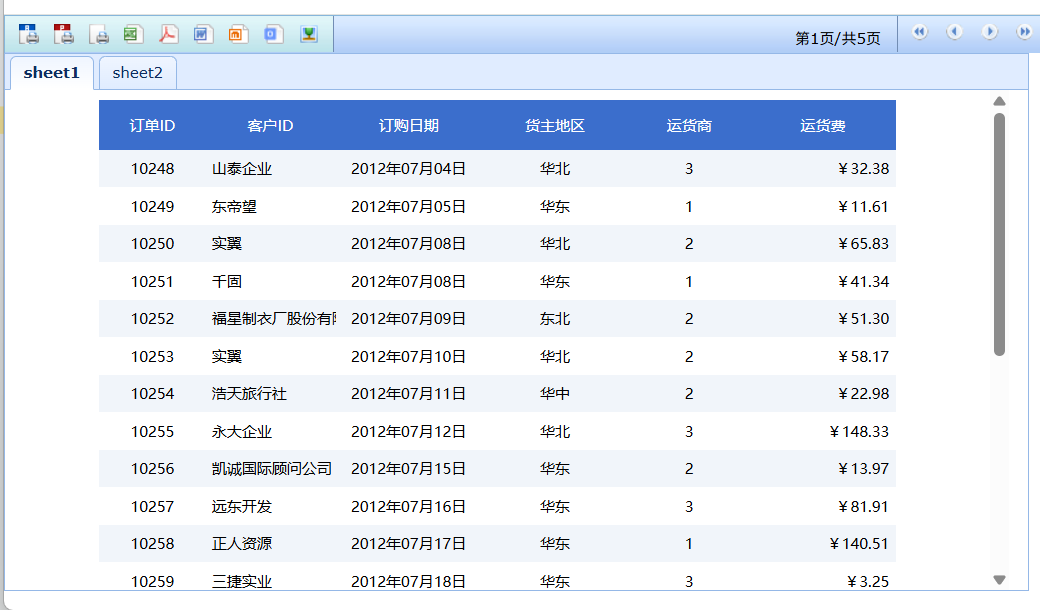Click the printer icon with blue page
The height and width of the screenshot is (610, 1040).
29,34
